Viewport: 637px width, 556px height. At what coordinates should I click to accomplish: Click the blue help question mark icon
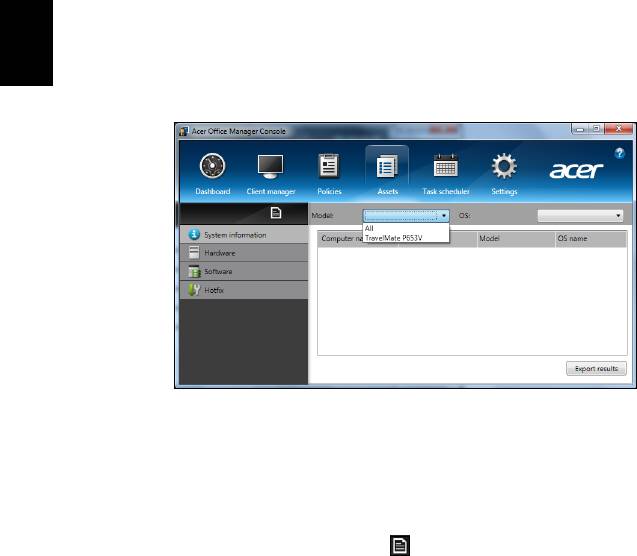(619, 154)
